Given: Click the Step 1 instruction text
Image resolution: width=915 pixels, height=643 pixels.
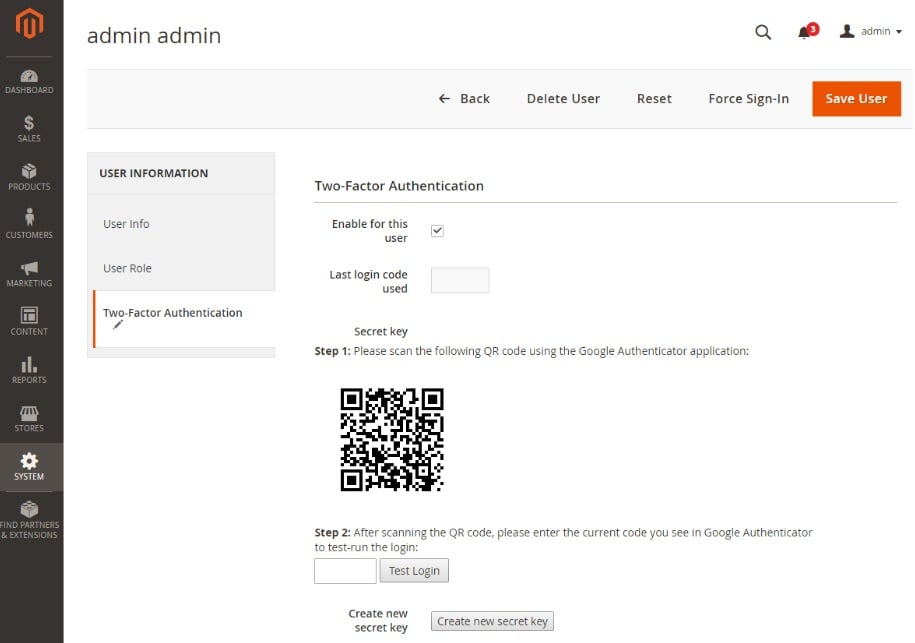Looking at the screenshot, I should pos(532,351).
